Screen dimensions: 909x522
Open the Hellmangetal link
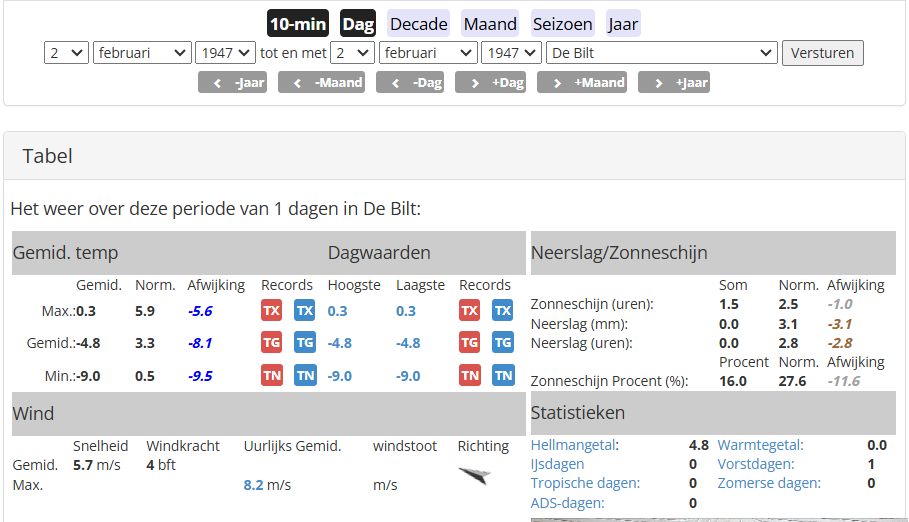574,445
